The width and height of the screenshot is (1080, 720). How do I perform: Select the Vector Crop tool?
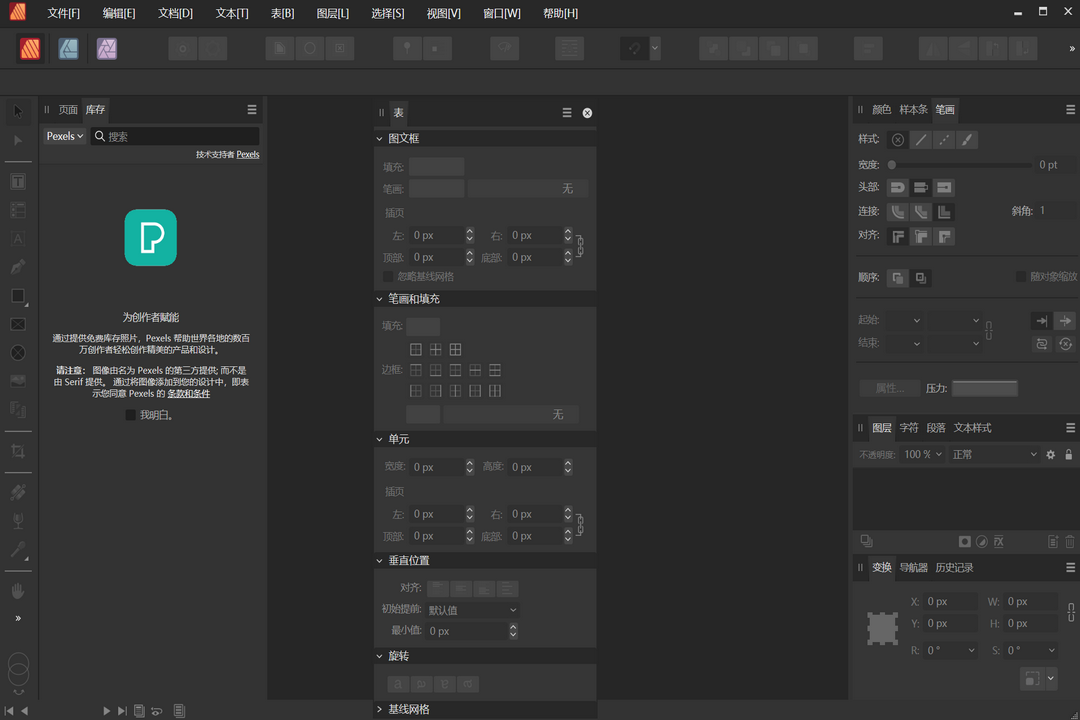click(x=18, y=451)
